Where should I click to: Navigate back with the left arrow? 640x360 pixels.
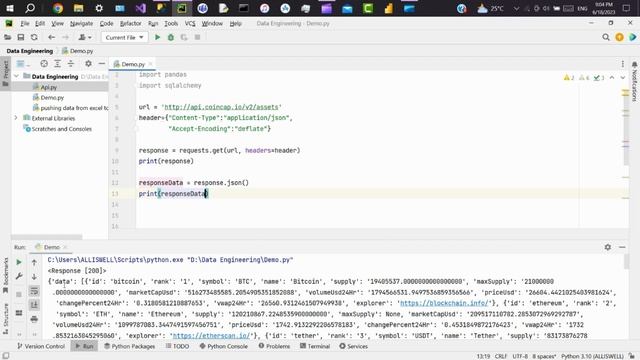pos(51,37)
